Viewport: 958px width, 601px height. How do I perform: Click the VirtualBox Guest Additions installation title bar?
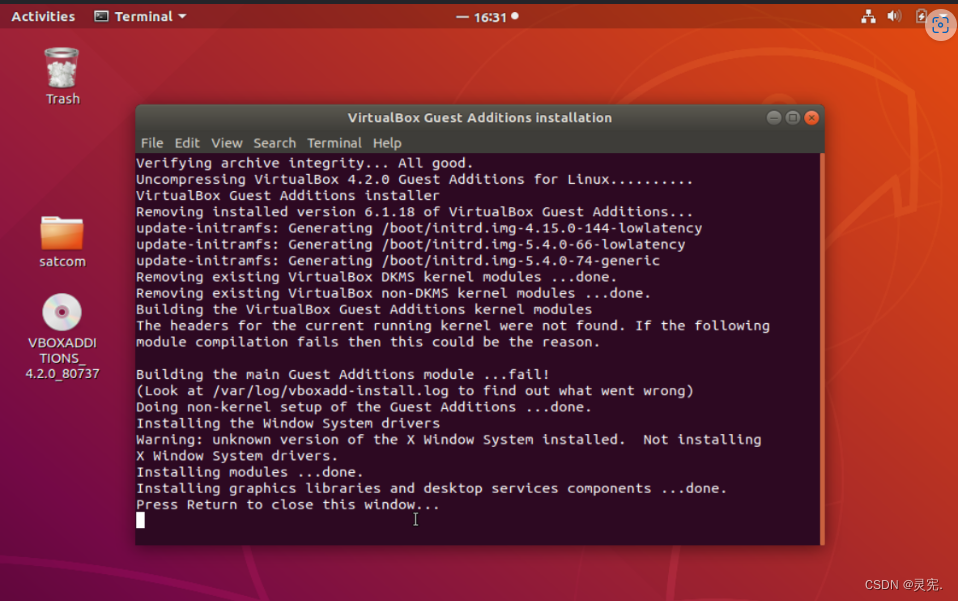[x=480, y=118]
